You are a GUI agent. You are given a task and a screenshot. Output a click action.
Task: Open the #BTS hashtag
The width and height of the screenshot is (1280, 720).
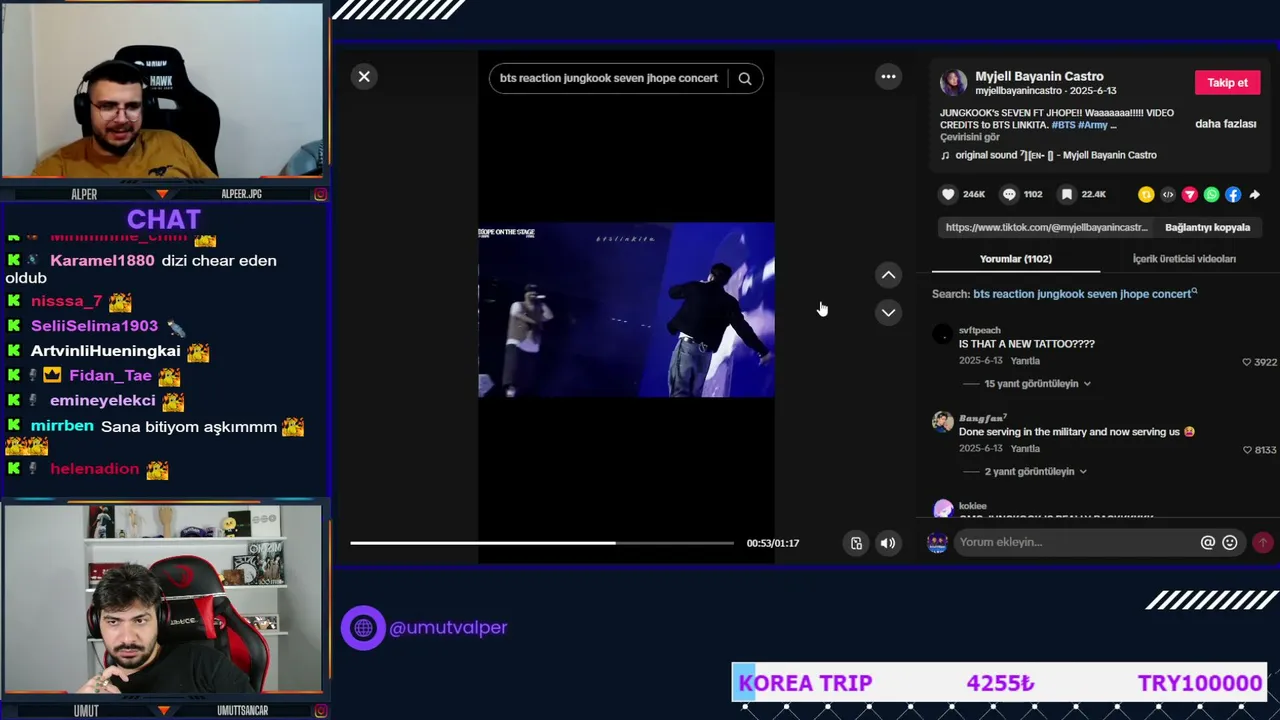click(x=1061, y=125)
